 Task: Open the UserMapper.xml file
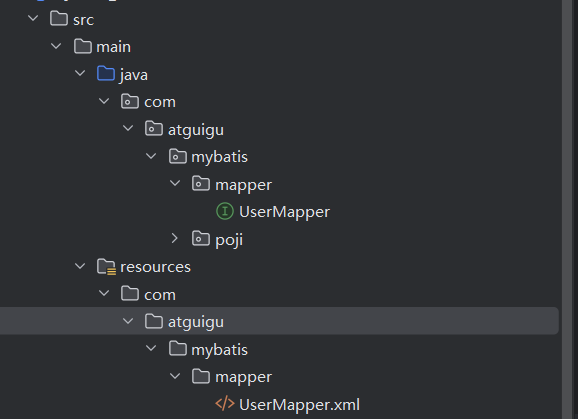point(299,405)
